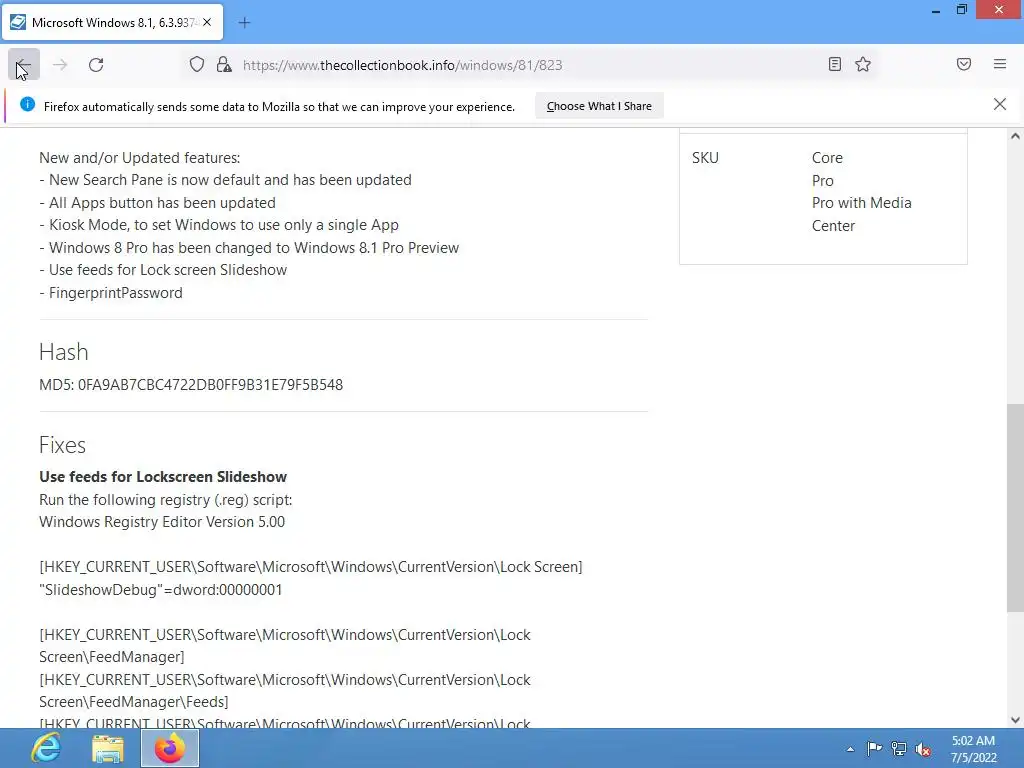Click 'FingerprintPassword' feature line
The height and width of the screenshot is (768, 1024).
(110, 293)
